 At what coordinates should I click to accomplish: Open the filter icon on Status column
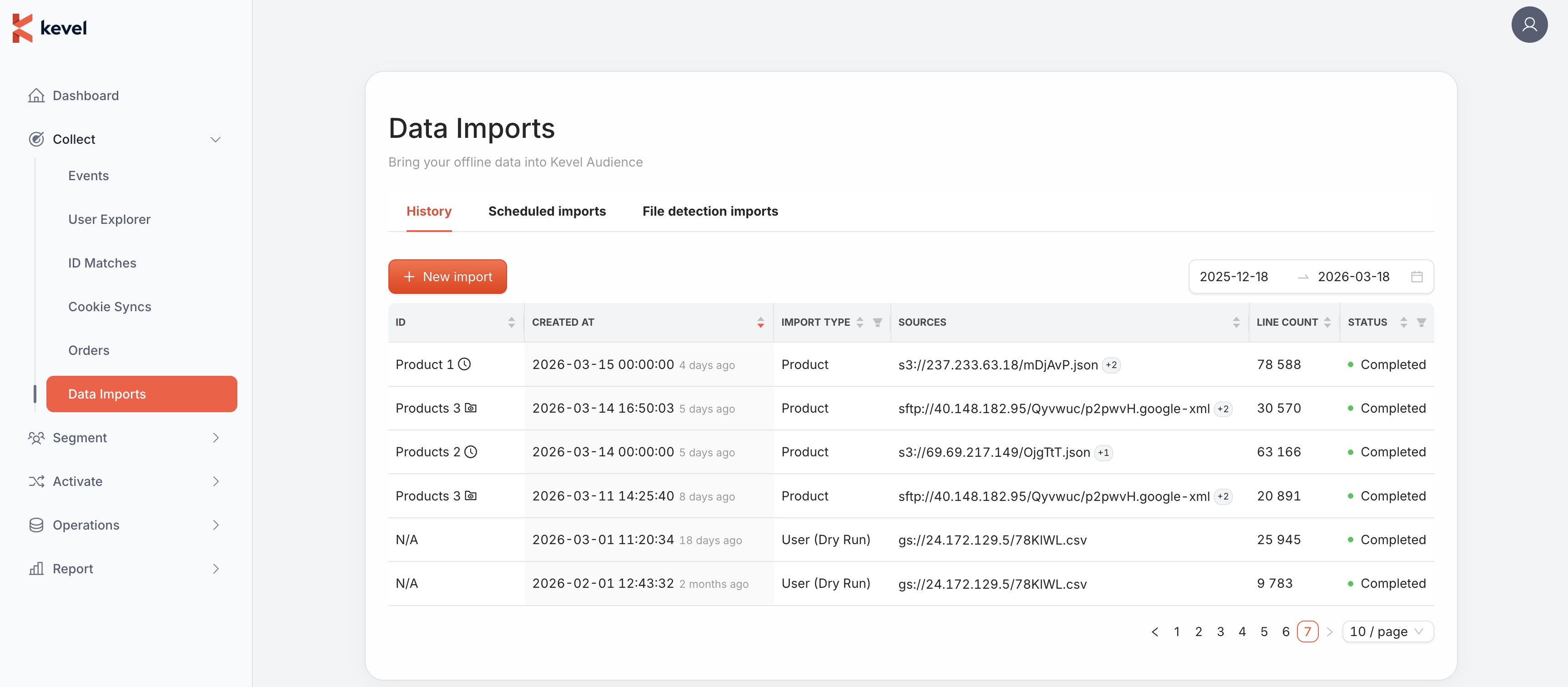1421,322
